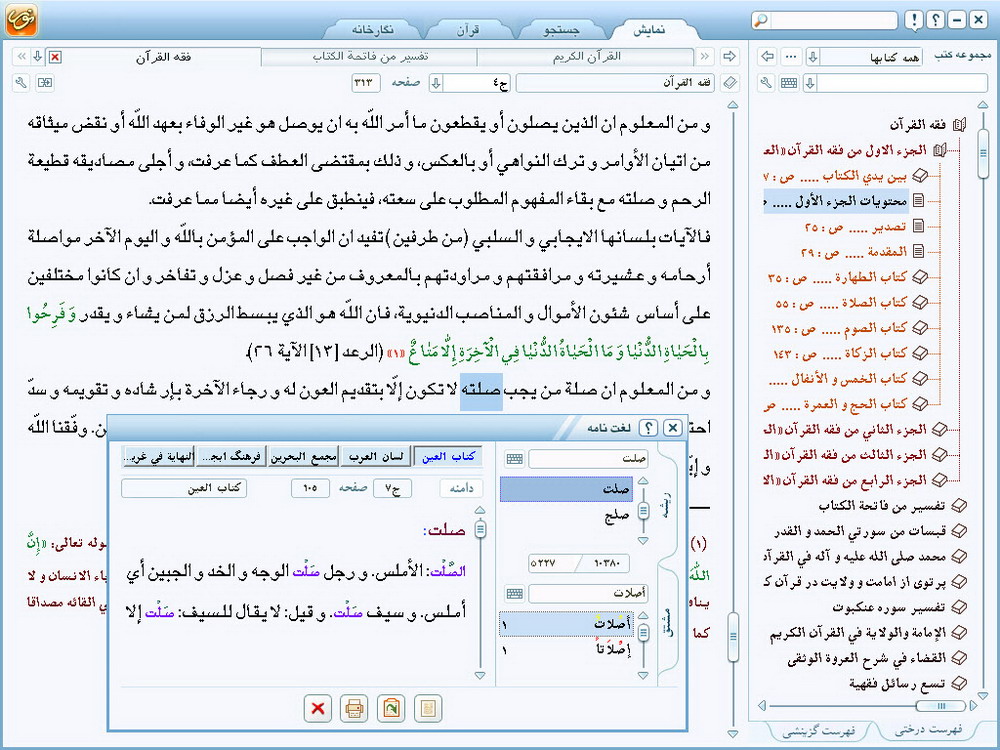Open the volume ج٤ dropdown arrow

tap(436, 83)
